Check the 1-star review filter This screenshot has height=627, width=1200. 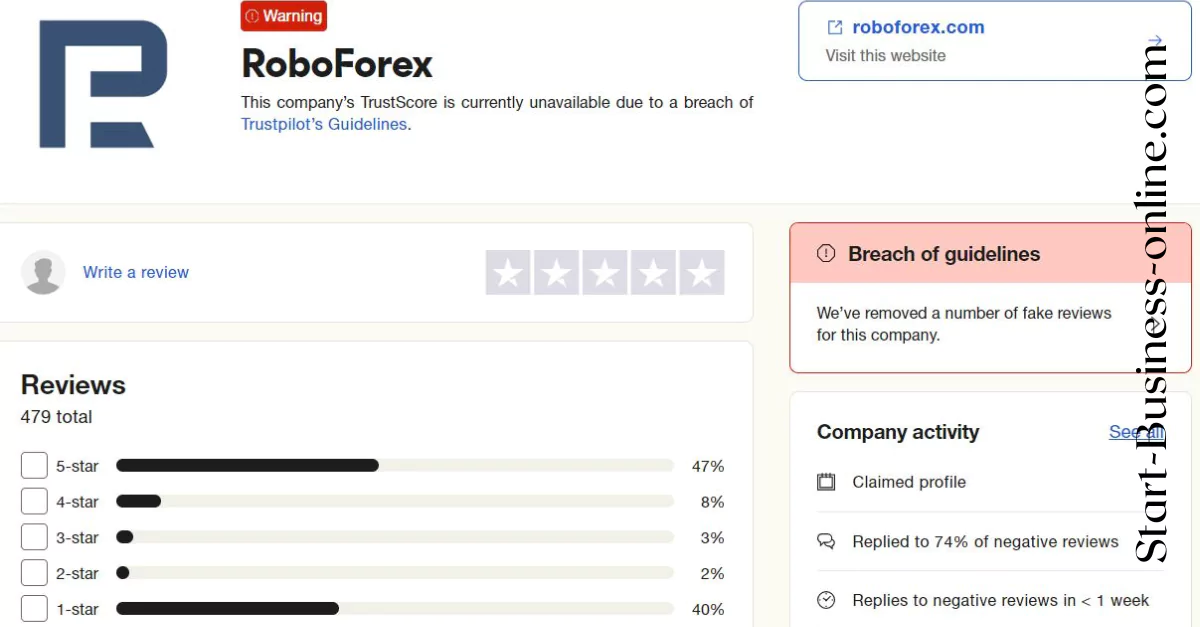pos(34,609)
